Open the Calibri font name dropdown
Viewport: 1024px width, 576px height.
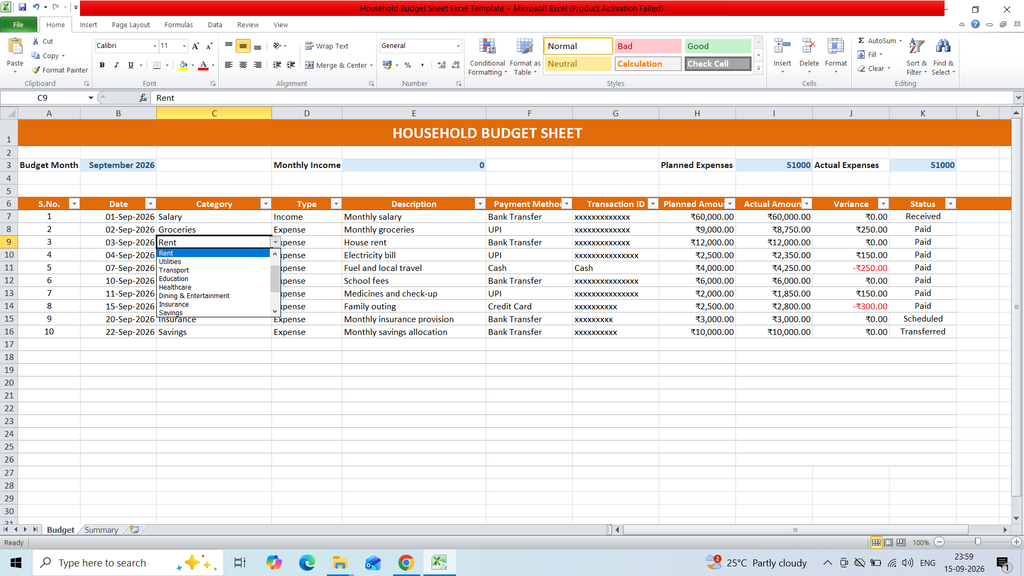click(x=155, y=46)
